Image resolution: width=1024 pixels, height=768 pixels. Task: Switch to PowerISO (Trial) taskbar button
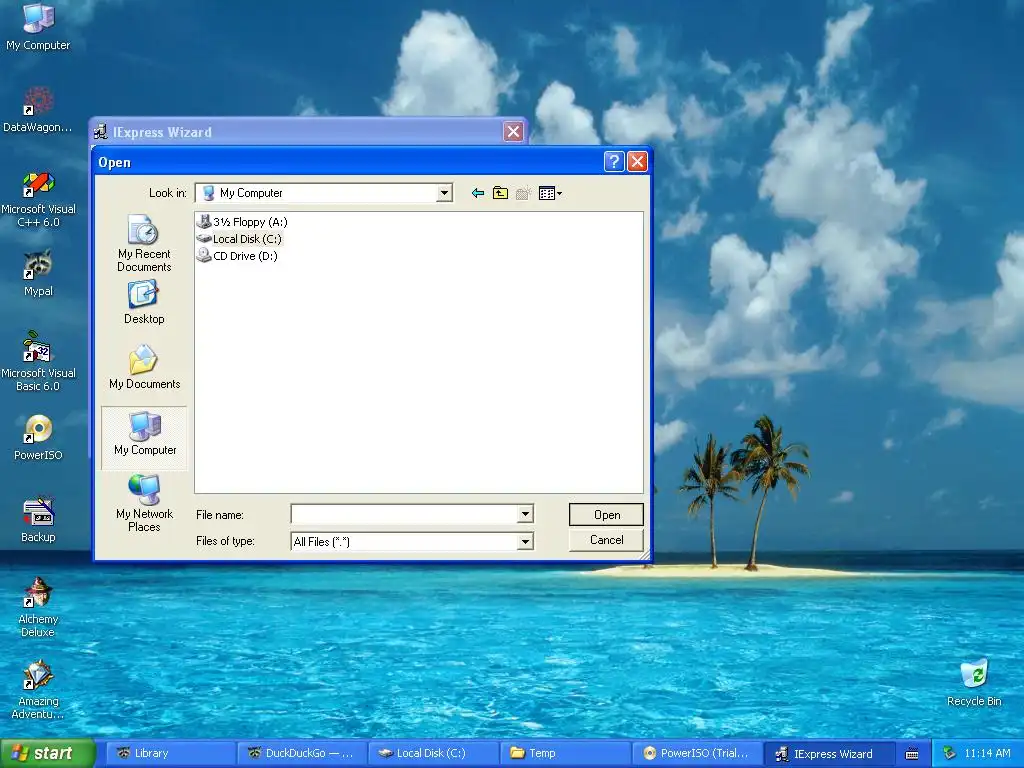click(x=697, y=753)
